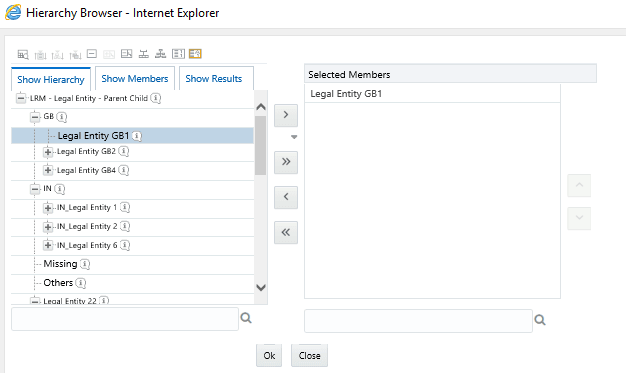Collapse the LRM - Legal Entity root node
This screenshot has width=626, height=373.
21,98
